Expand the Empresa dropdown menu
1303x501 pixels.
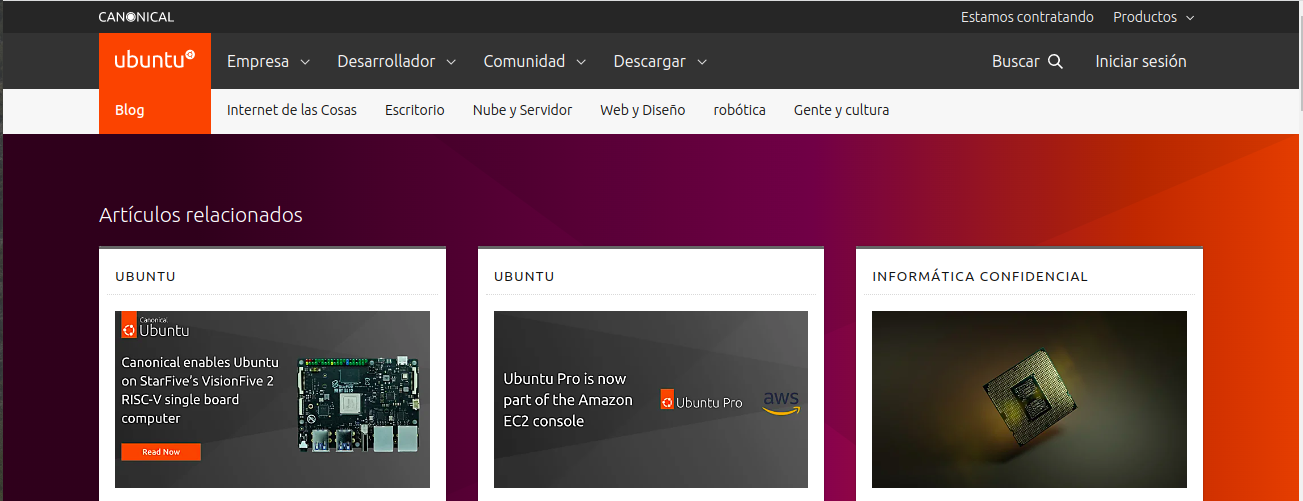click(x=268, y=62)
